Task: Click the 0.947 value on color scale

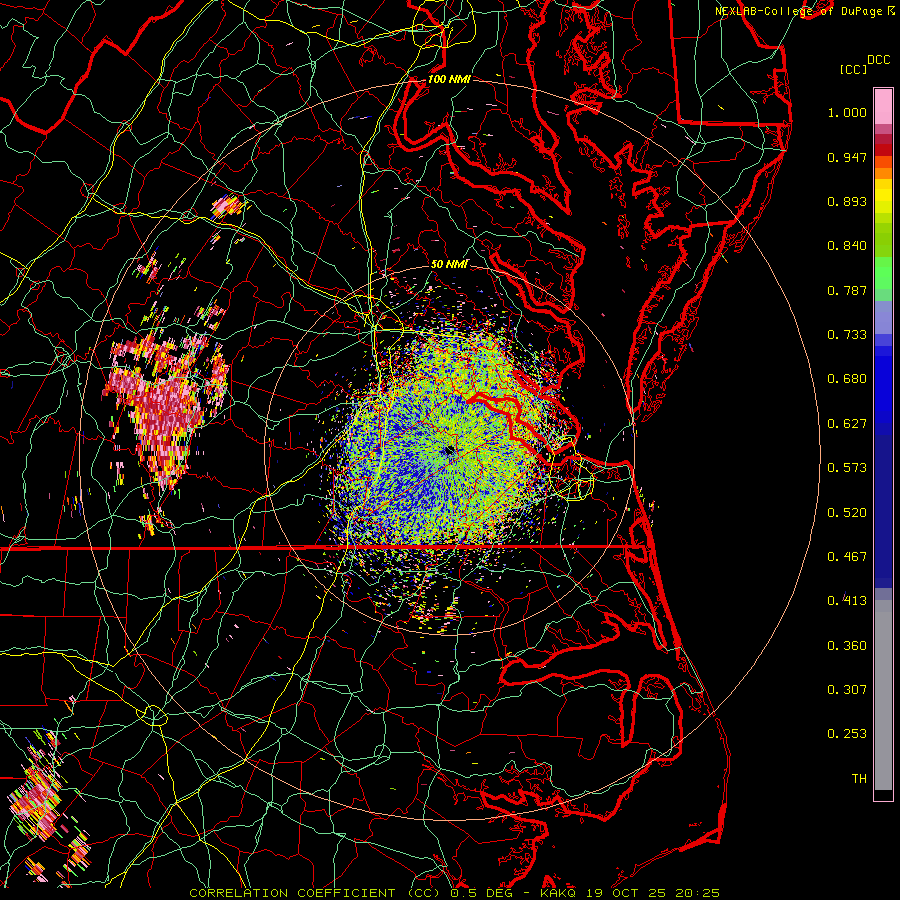Action: [847, 157]
